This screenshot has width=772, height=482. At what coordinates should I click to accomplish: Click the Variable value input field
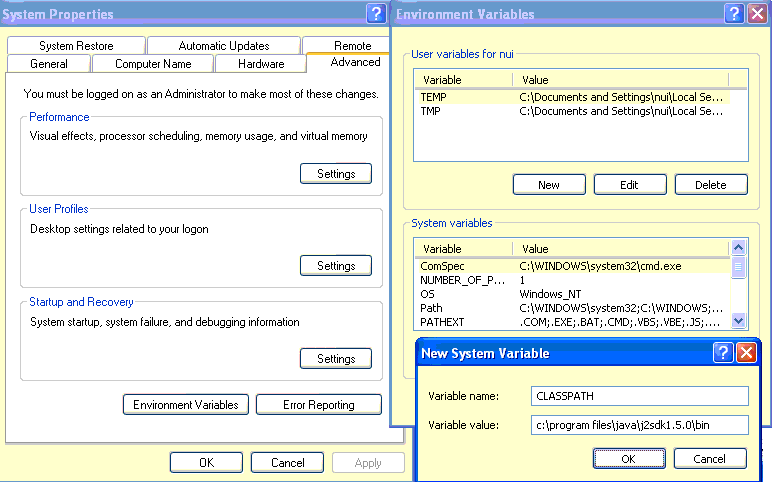640,425
